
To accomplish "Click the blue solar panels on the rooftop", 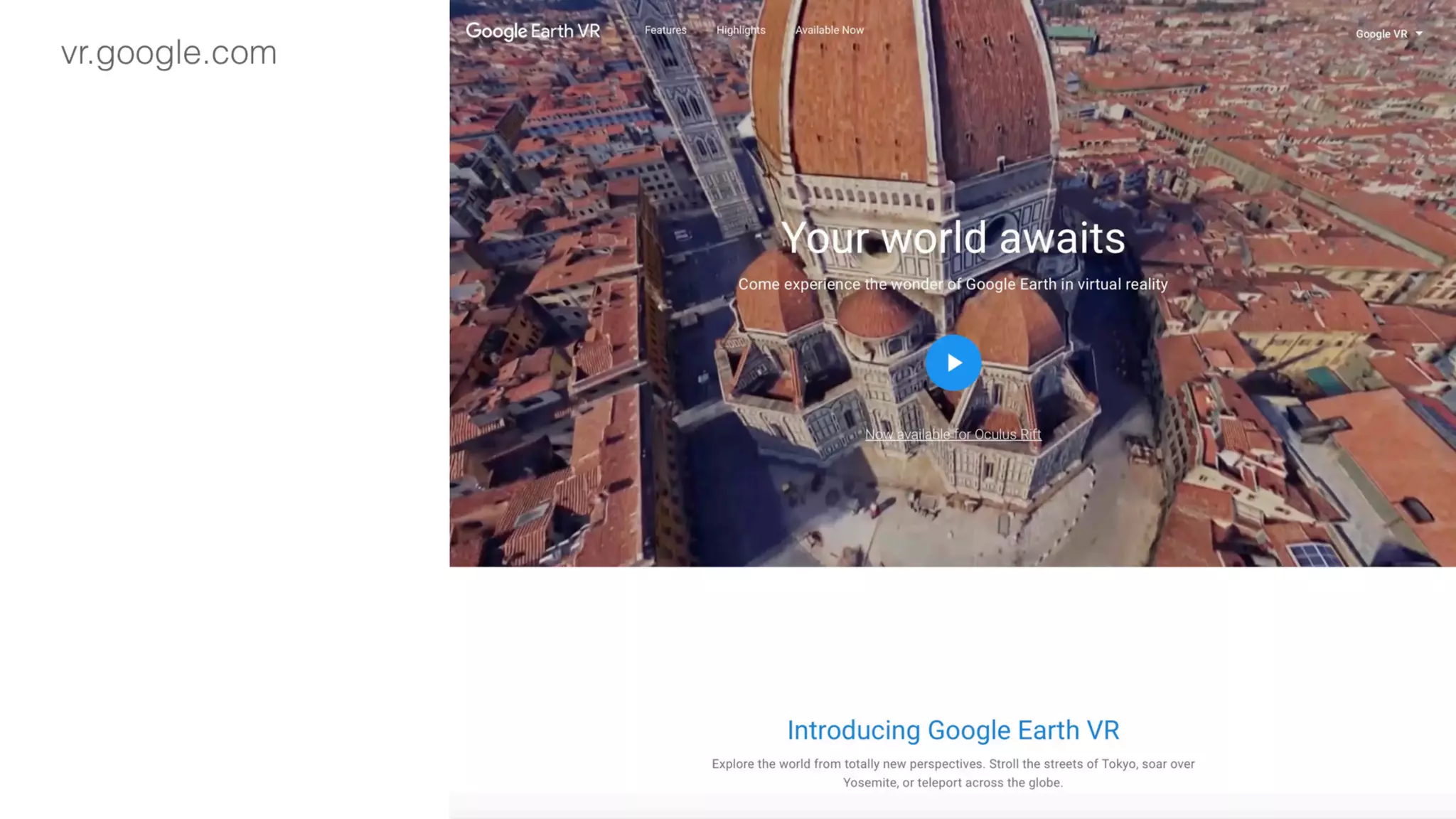I will tap(1315, 555).
